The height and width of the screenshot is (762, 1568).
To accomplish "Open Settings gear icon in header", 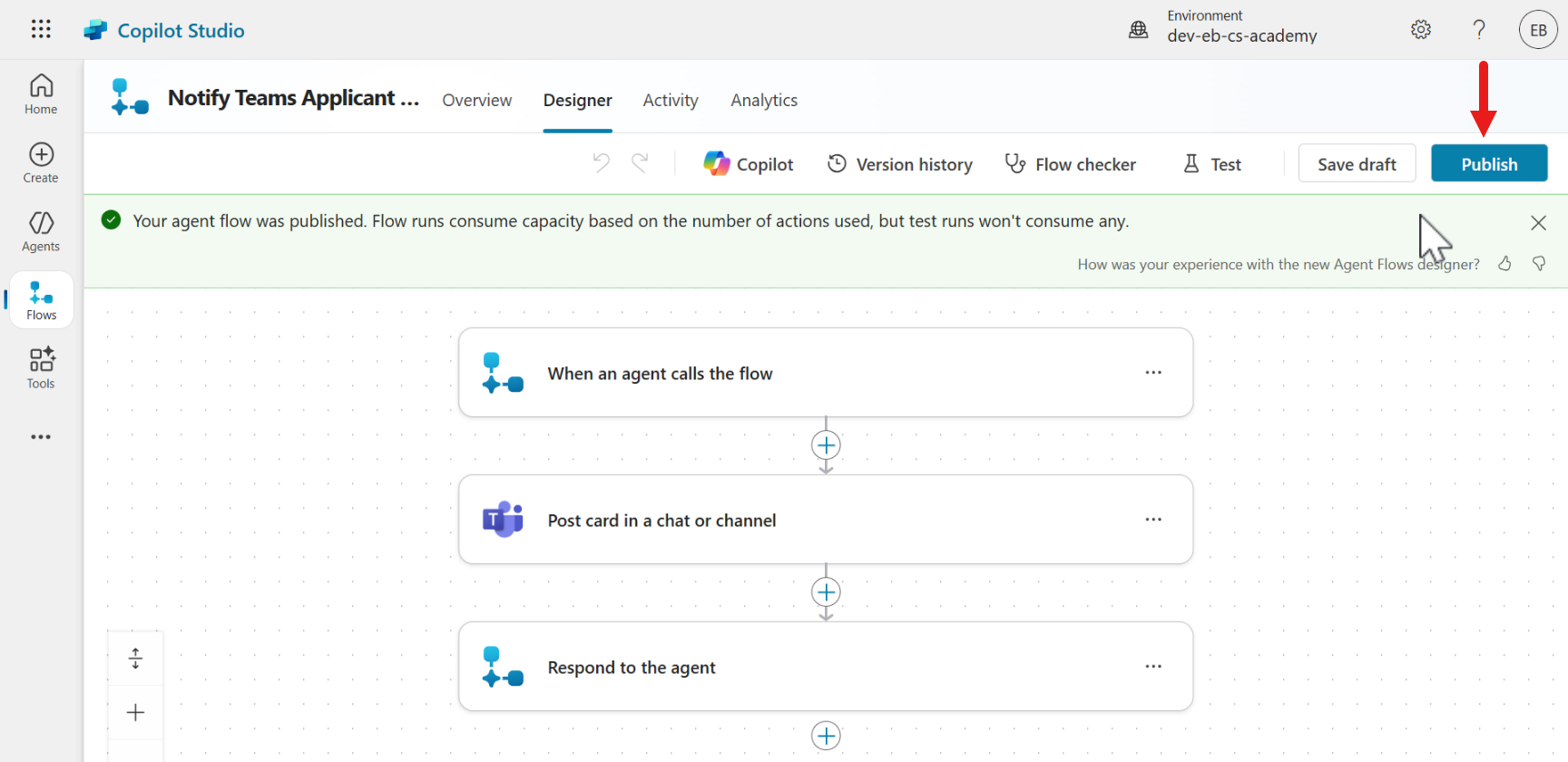I will [1421, 30].
